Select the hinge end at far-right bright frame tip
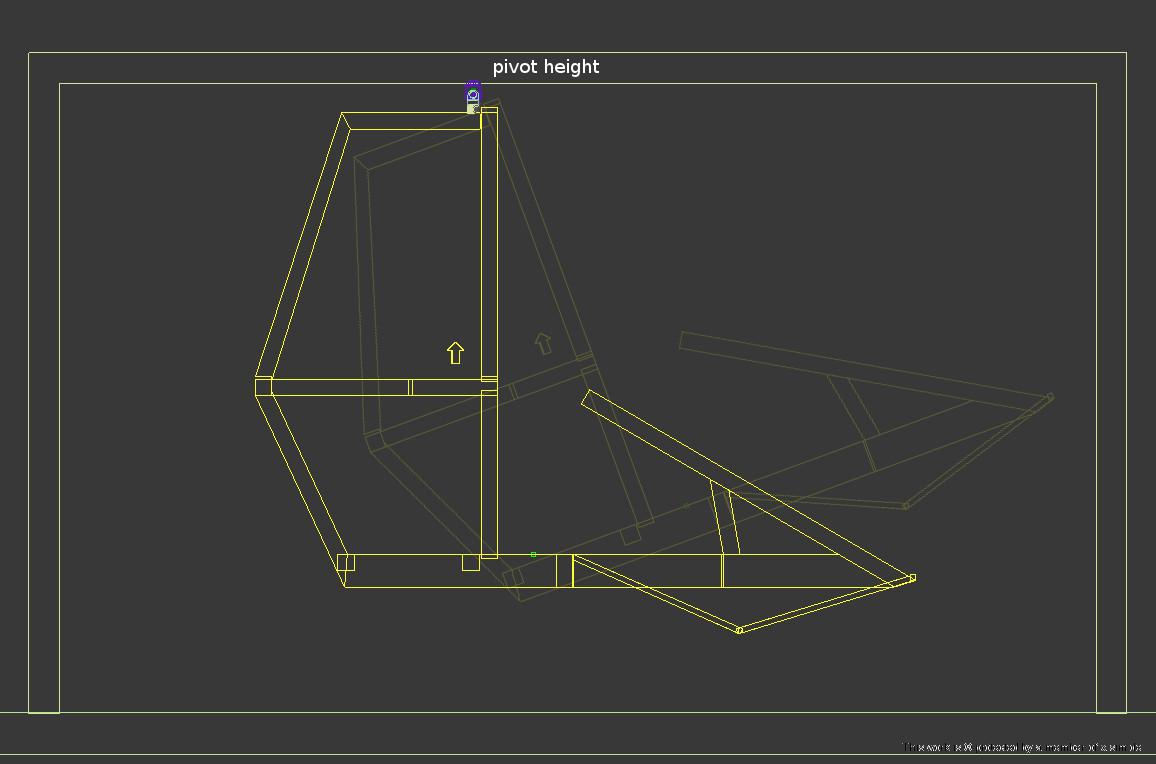The height and width of the screenshot is (764, 1156). (911, 578)
